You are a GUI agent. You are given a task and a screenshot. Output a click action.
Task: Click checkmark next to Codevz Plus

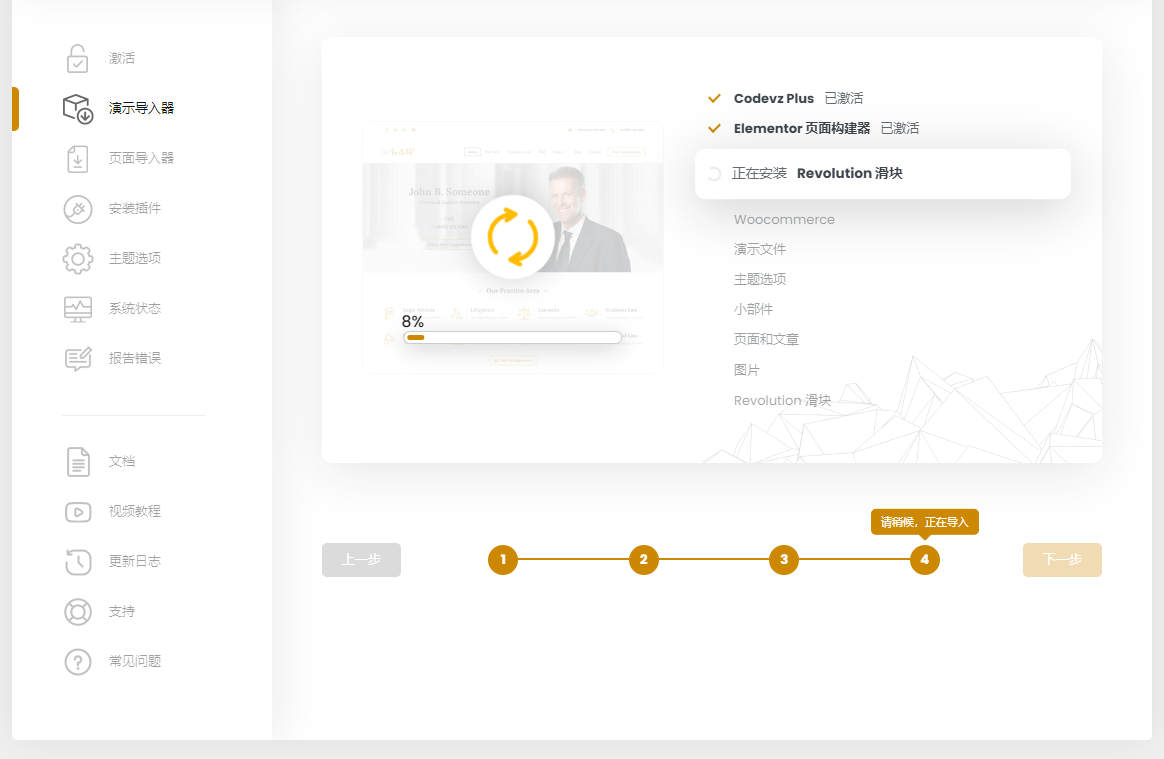[714, 98]
